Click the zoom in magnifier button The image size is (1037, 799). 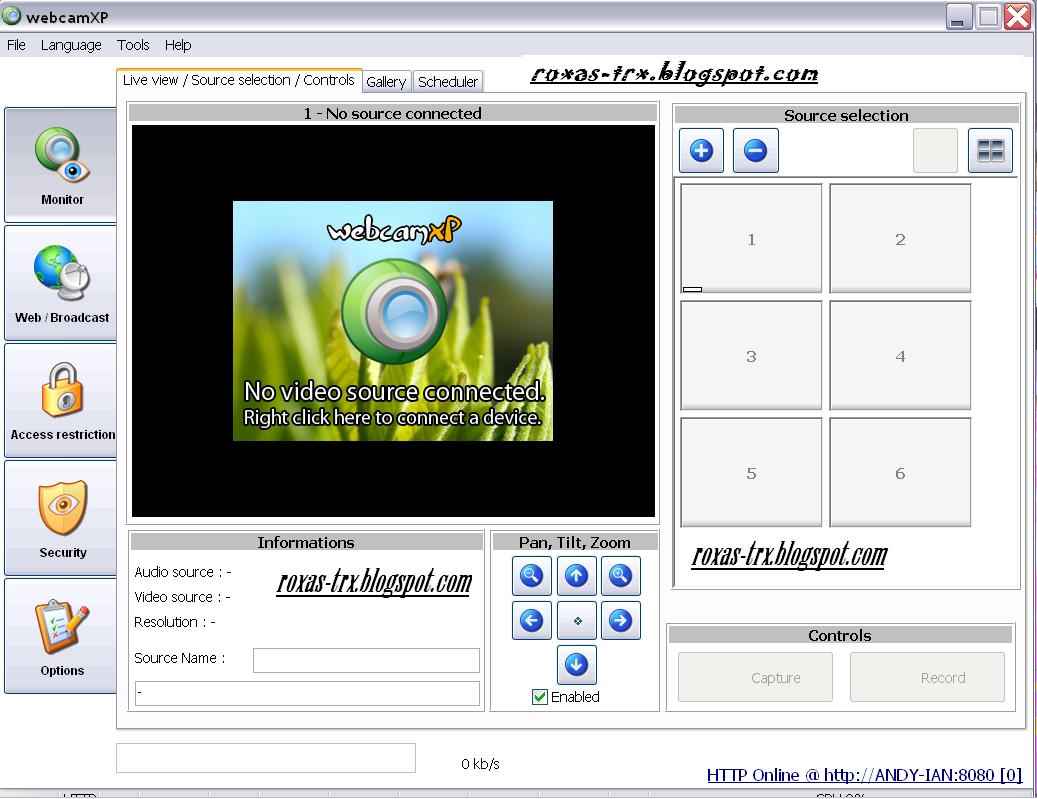pos(620,576)
